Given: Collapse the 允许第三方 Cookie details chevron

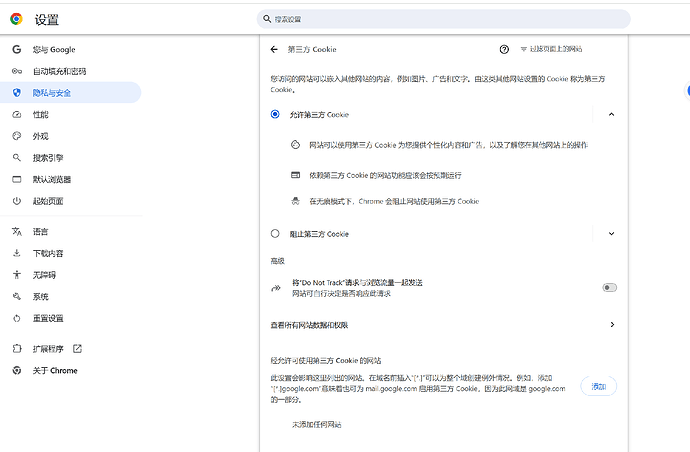Looking at the screenshot, I should click(611, 115).
